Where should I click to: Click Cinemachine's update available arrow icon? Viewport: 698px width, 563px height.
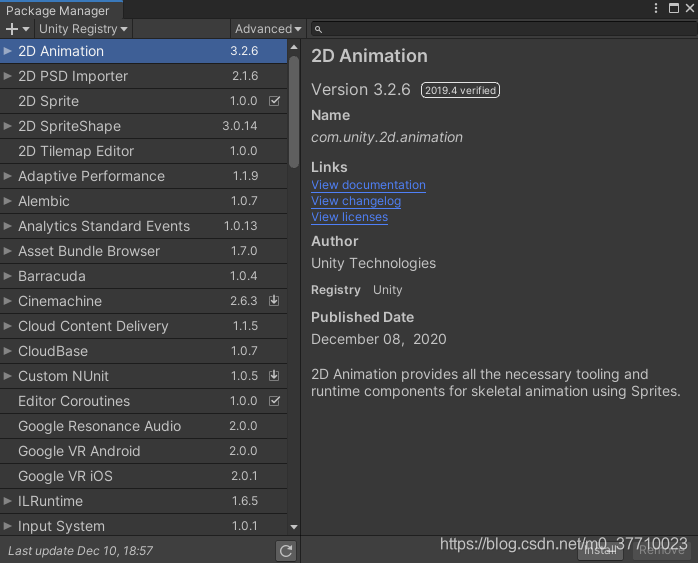pos(274,301)
